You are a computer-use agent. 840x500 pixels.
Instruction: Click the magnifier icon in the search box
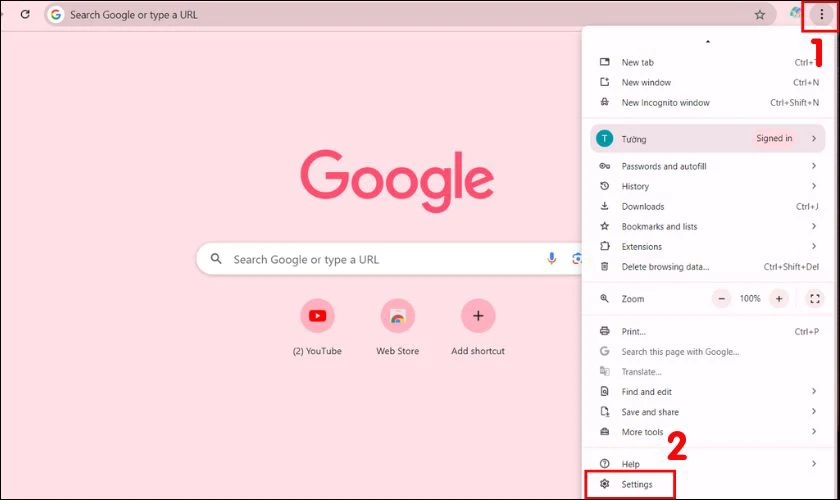click(216, 259)
